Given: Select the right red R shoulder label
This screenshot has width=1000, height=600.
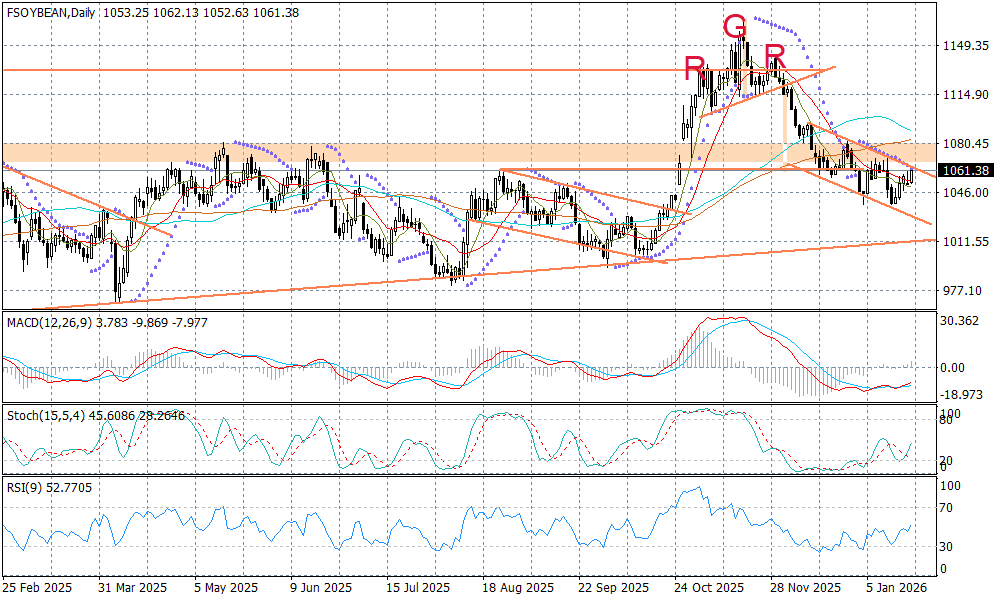Looking at the screenshot, I should 774,55.
